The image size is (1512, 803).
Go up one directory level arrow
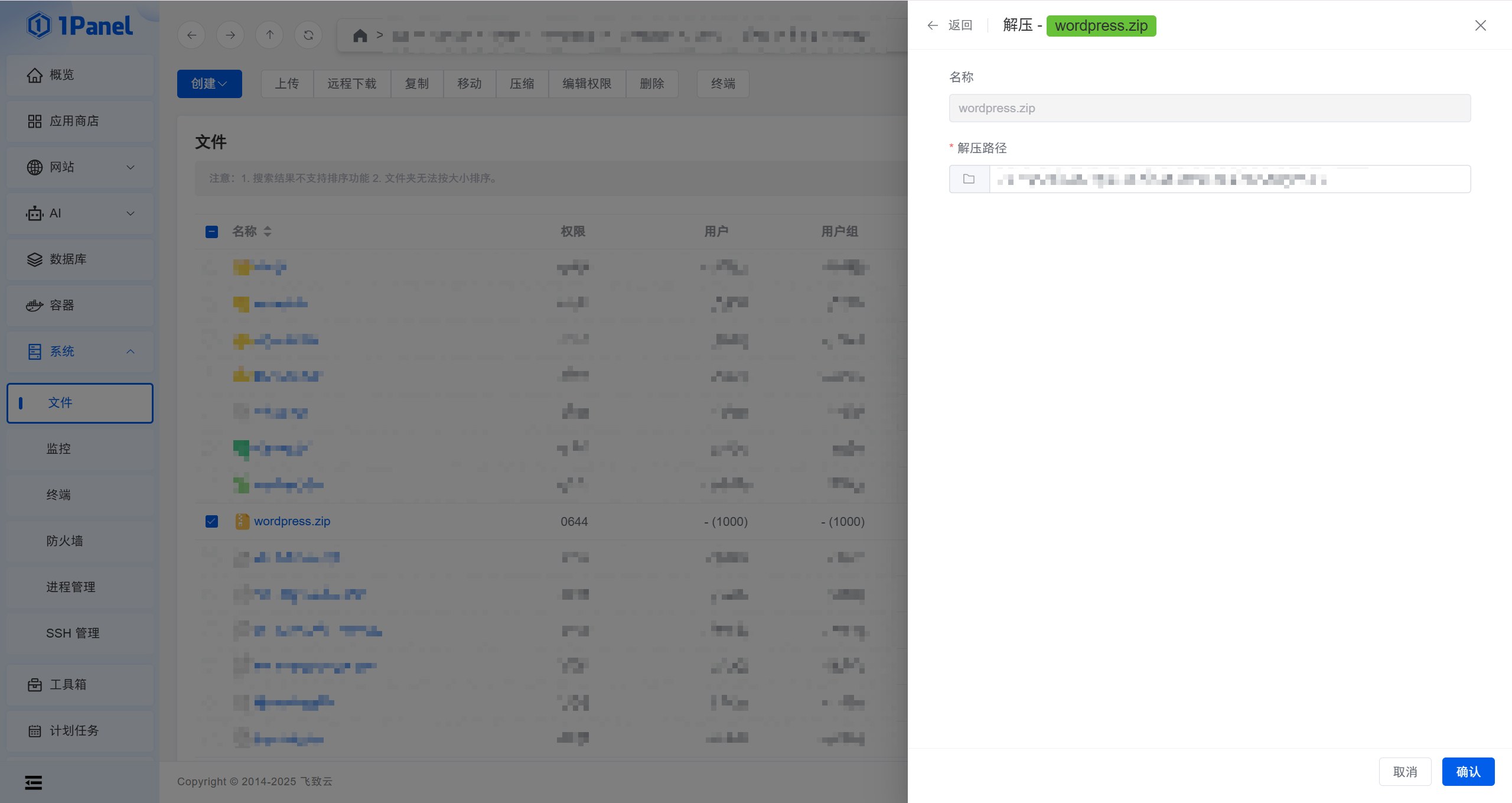[x=269, y=35]
